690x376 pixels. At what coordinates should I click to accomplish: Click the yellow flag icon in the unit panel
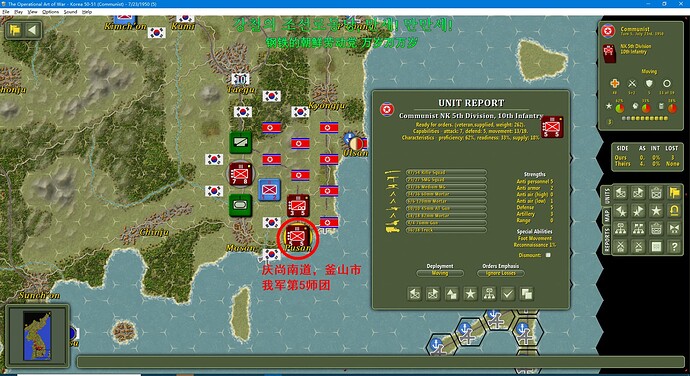click(x=674, y=192)
